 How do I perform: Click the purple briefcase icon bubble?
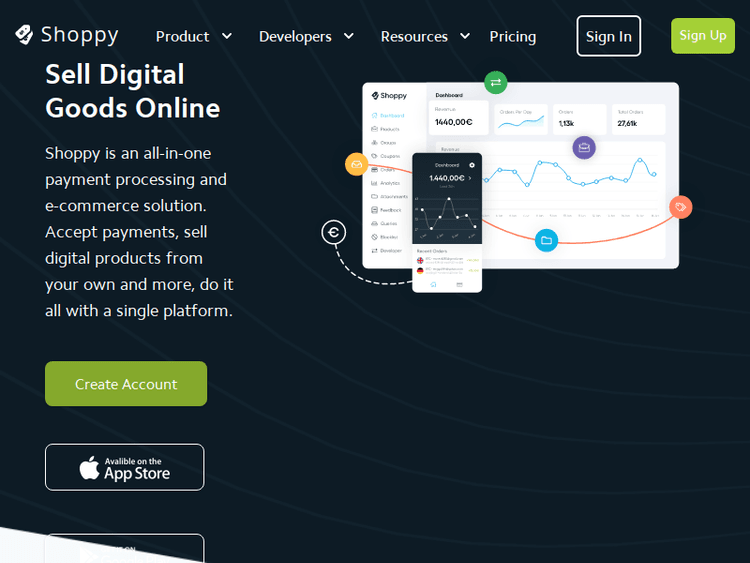click(584, 149)
